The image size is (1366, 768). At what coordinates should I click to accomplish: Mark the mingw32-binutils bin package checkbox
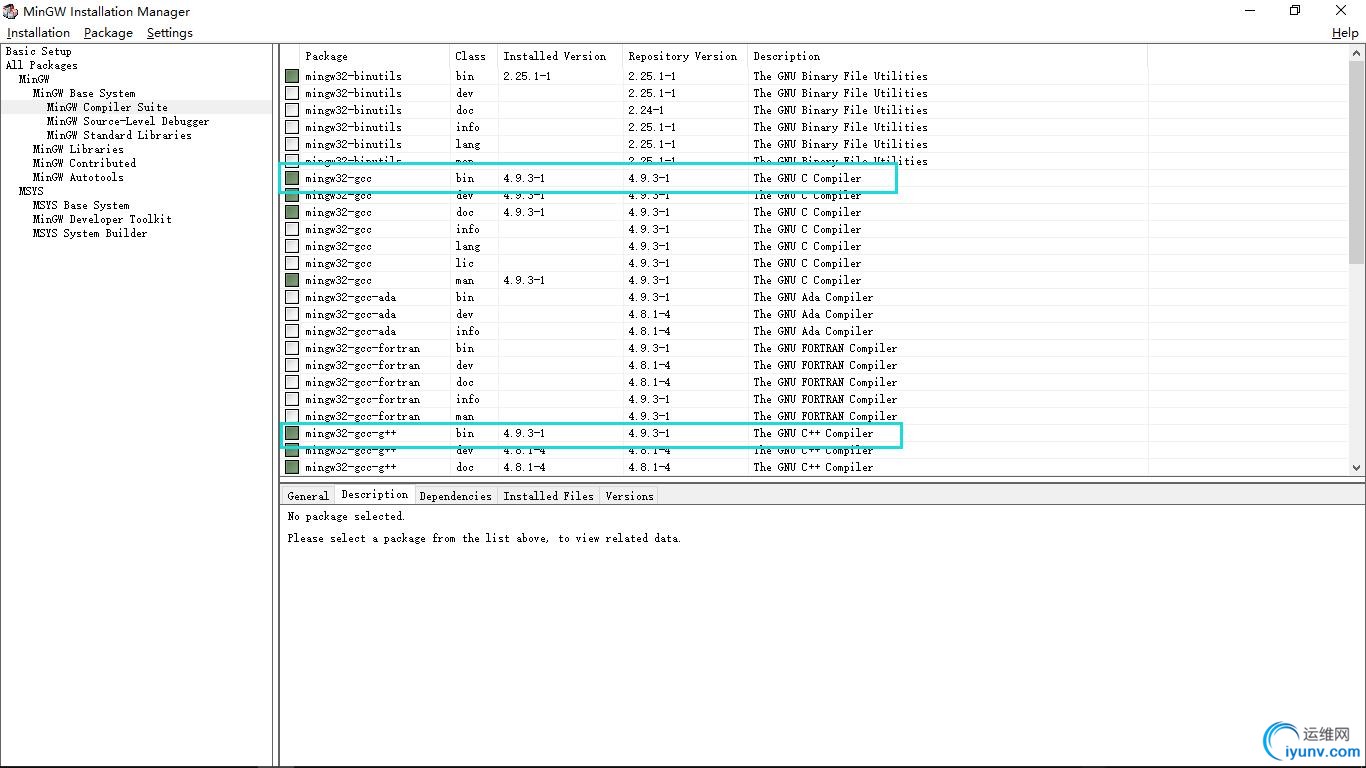[x=292, y=76]
